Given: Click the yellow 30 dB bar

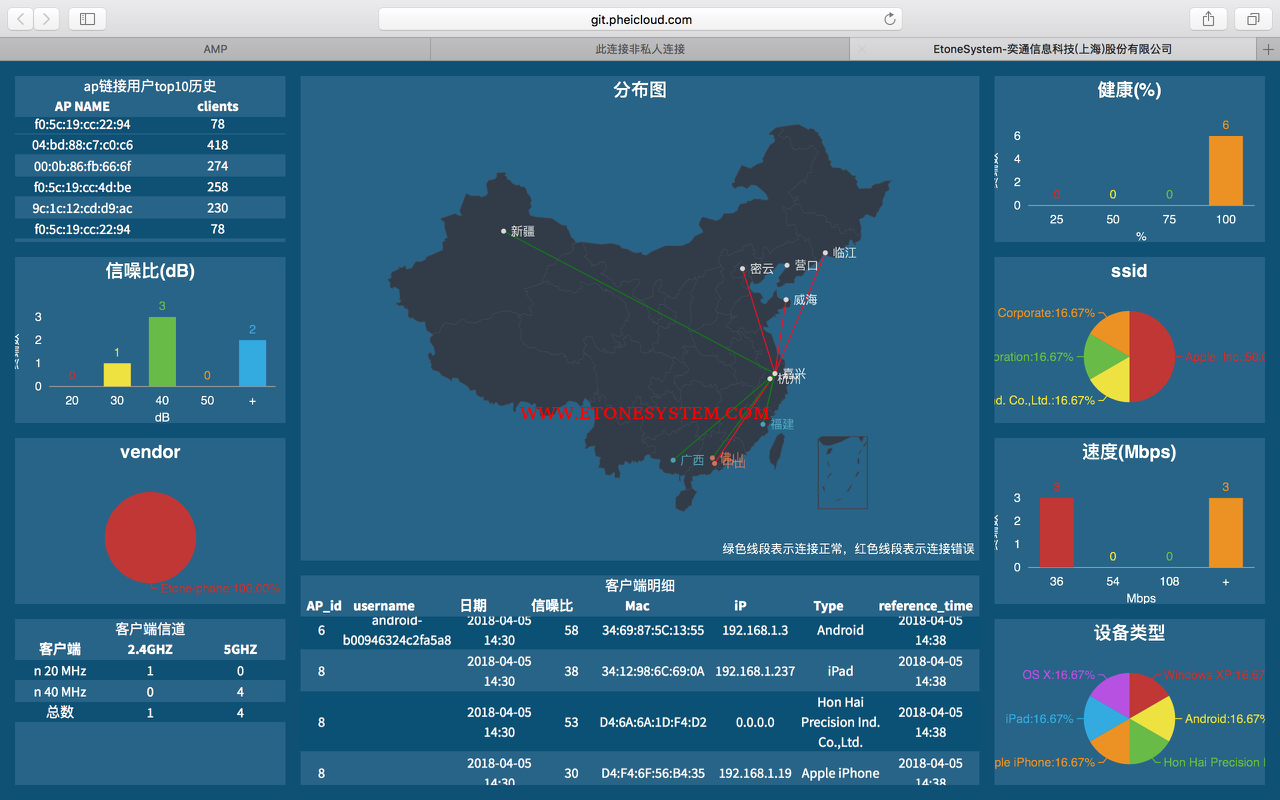Looking at the screenshot, I should [117, 374].
